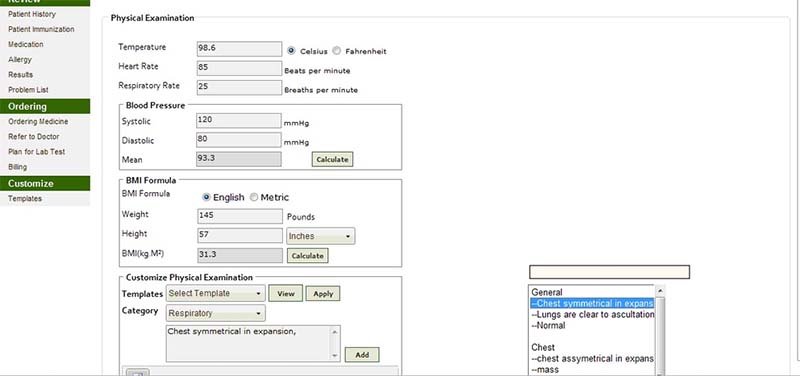Select Fahrenheit temperature unit
The height and width of the screenshot is (376, 800).
[337, 51]
